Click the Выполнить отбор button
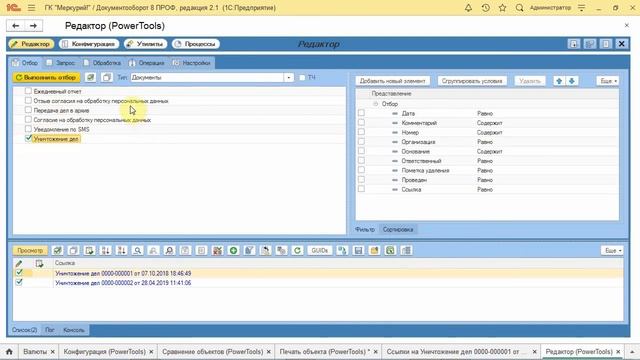The width and height of the screenshot is (640, 360). [46, 77]
